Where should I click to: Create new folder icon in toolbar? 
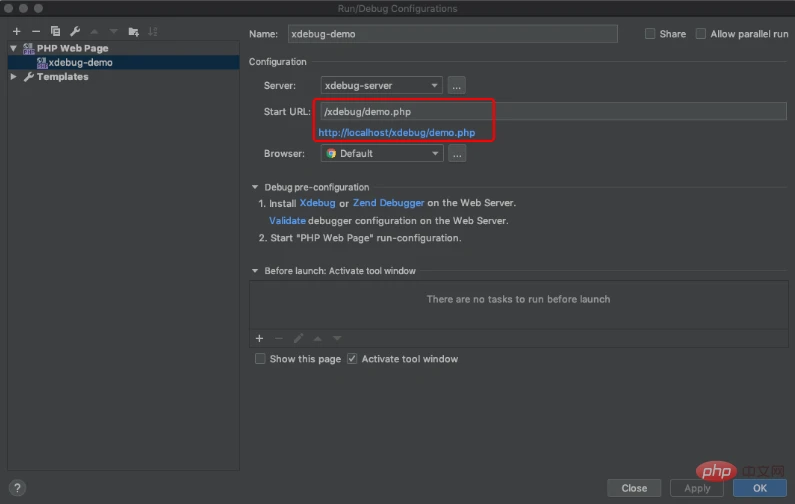(x=133, y=31)
